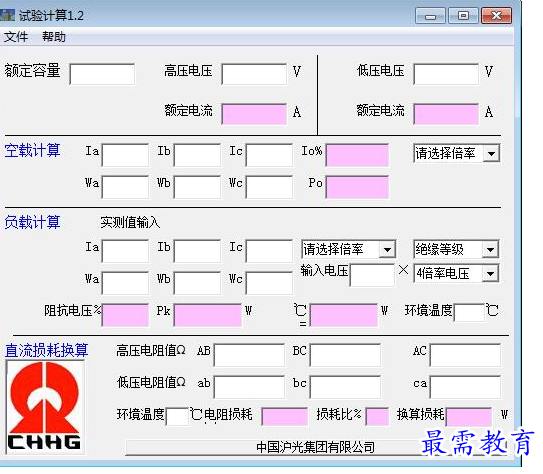Click the 高压电压 input field
This screenshot has width=543, height=474.
[254, 74]
